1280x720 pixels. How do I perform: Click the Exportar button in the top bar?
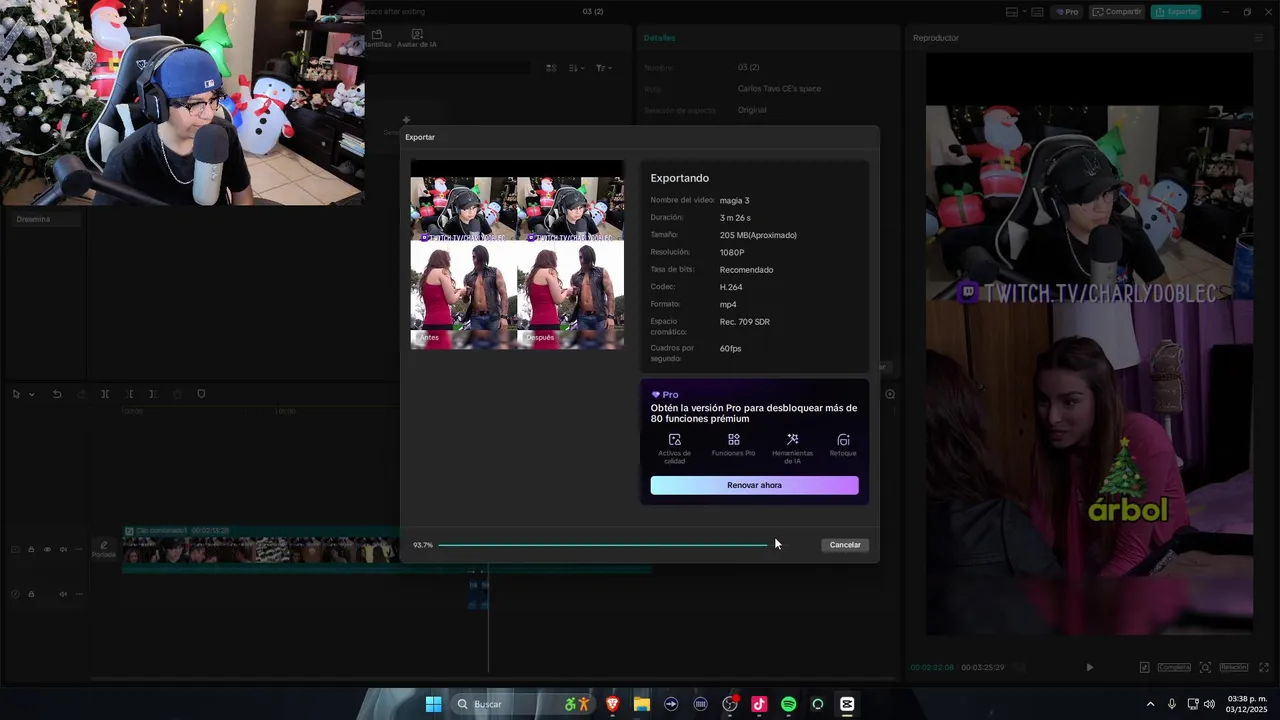1176,12
